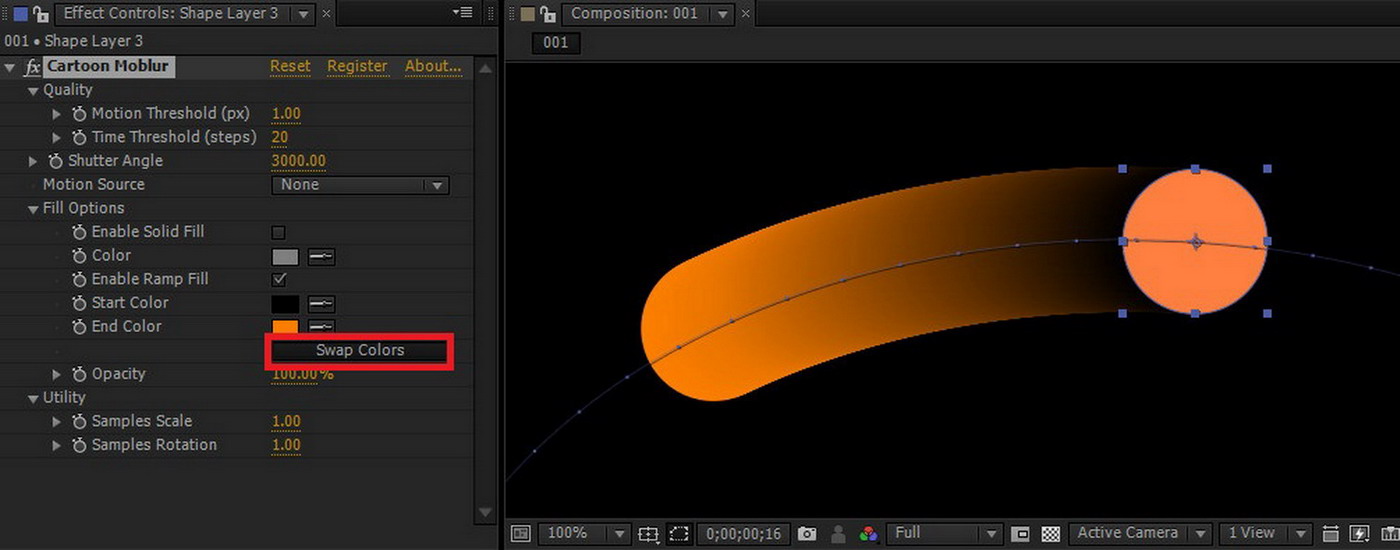Screen dimensions: 1400x550
Task: Click the Color property stopwatch icon
Action: (80, 256)
